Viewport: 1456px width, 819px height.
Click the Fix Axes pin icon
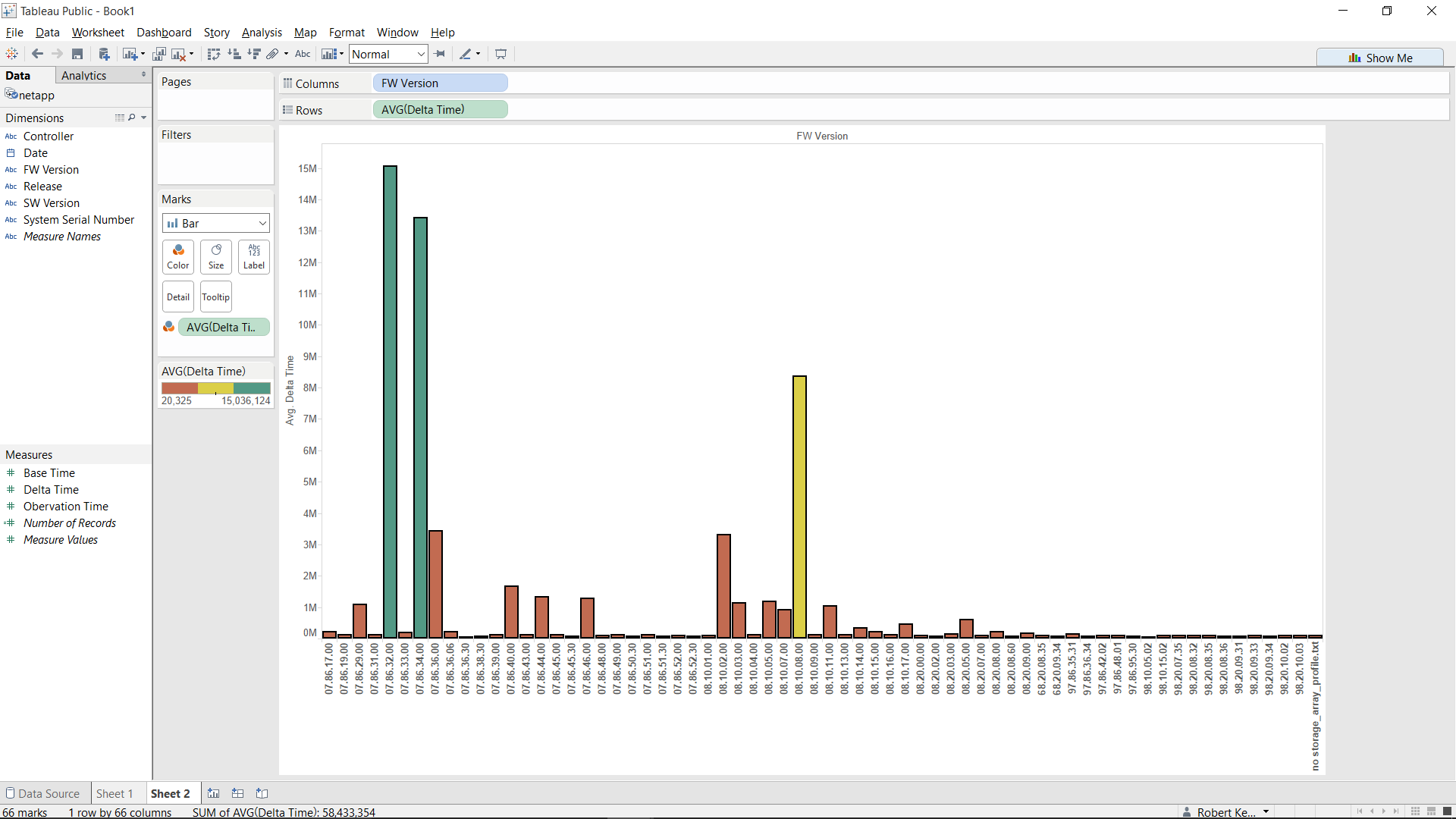pos(440,54)
